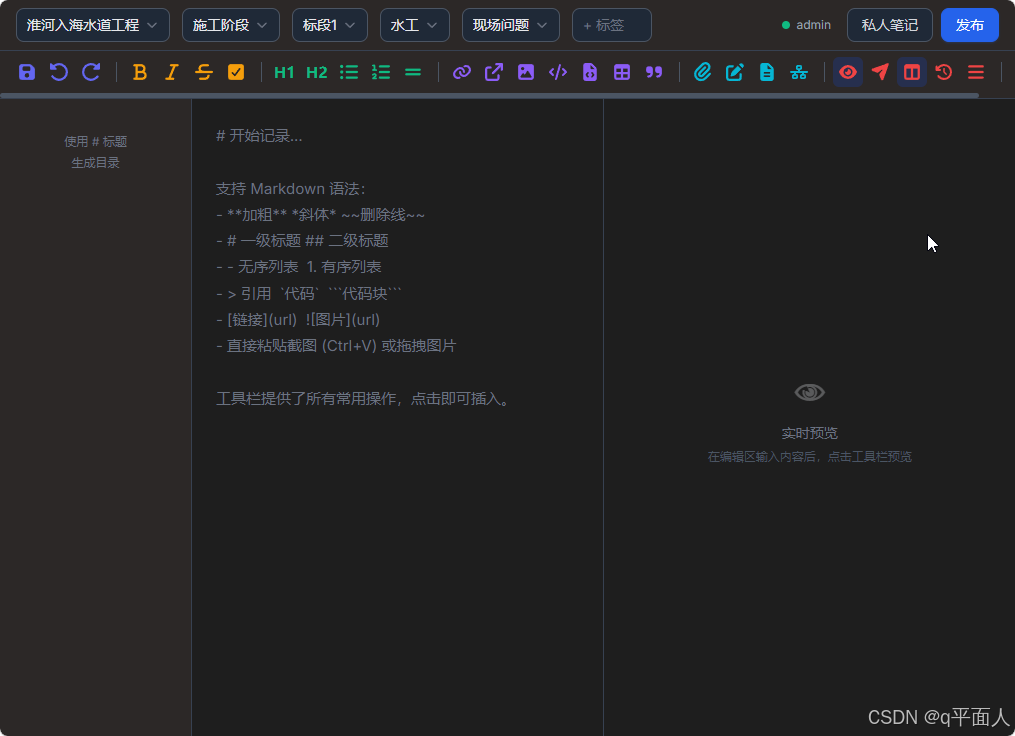Viewport: 1015px width, 736px height.
Task: Insert a task checkbox item
Action: 236,72
